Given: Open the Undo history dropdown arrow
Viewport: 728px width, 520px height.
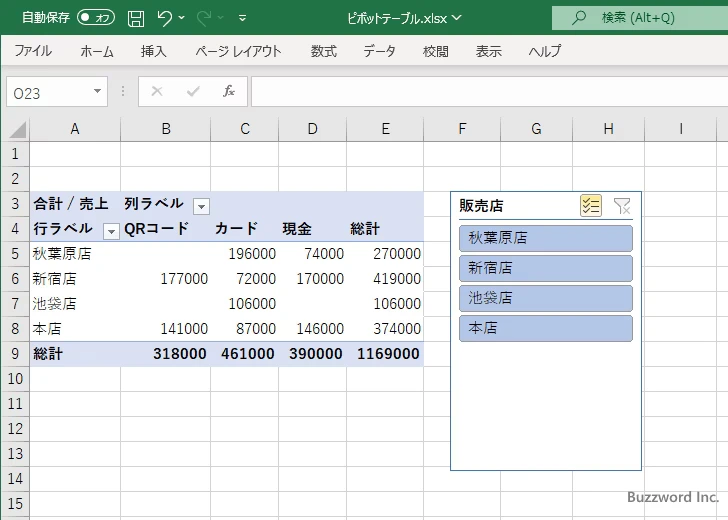Looking at the screenshot, I should click(182, 18).
